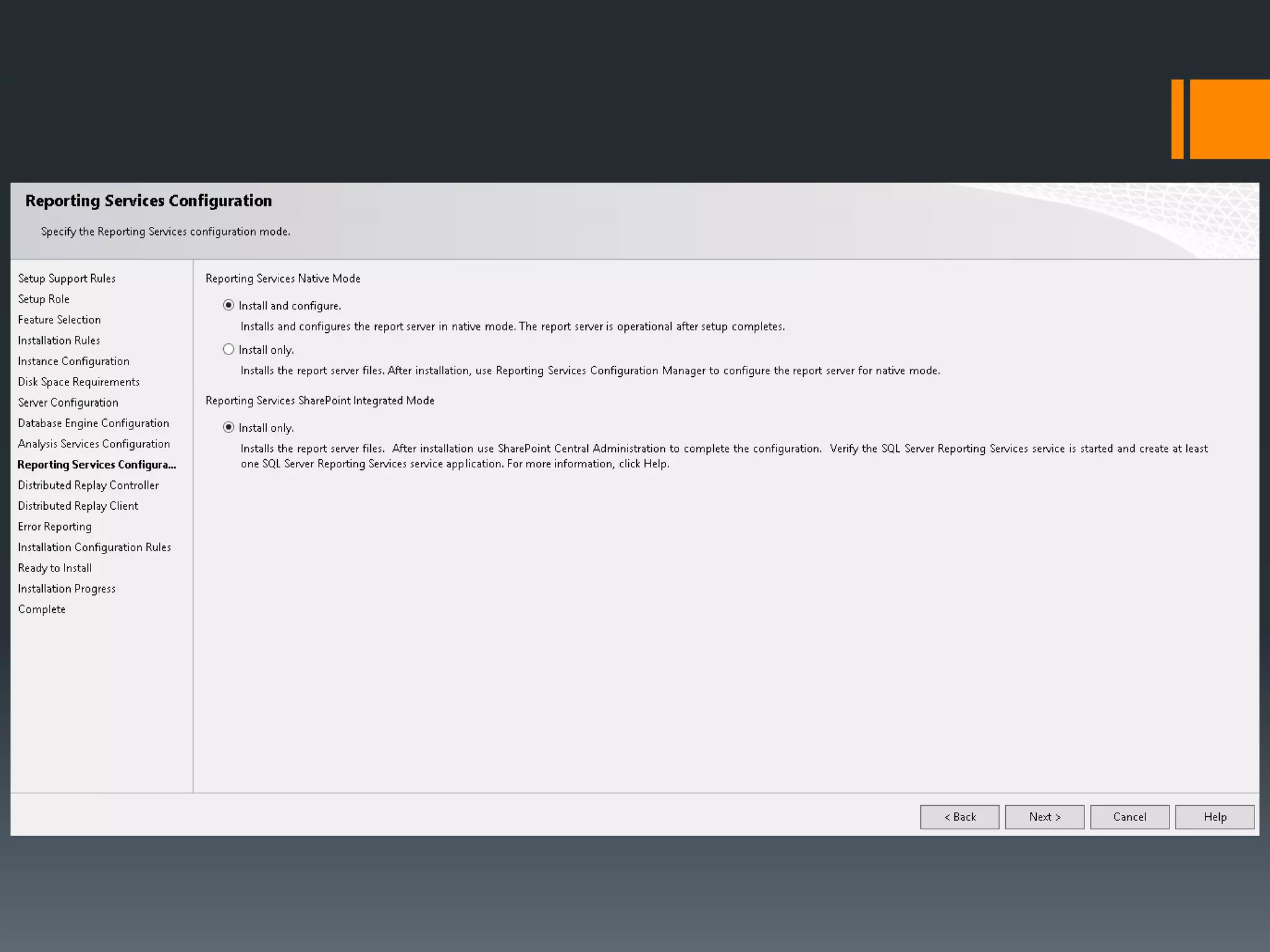Open Feature Selection in sidebar
This screenshot has width=1270, height=952.
tap(59, 320)
